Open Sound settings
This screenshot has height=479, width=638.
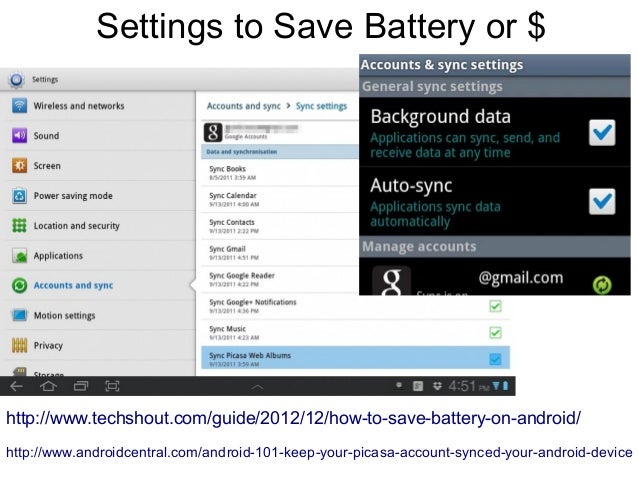[x=100, y=136]
